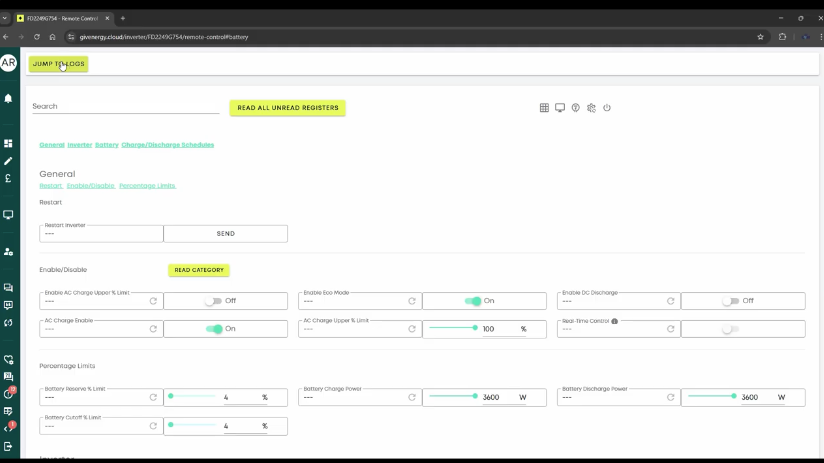
Task: Click into the Search field
Action: 125,107
